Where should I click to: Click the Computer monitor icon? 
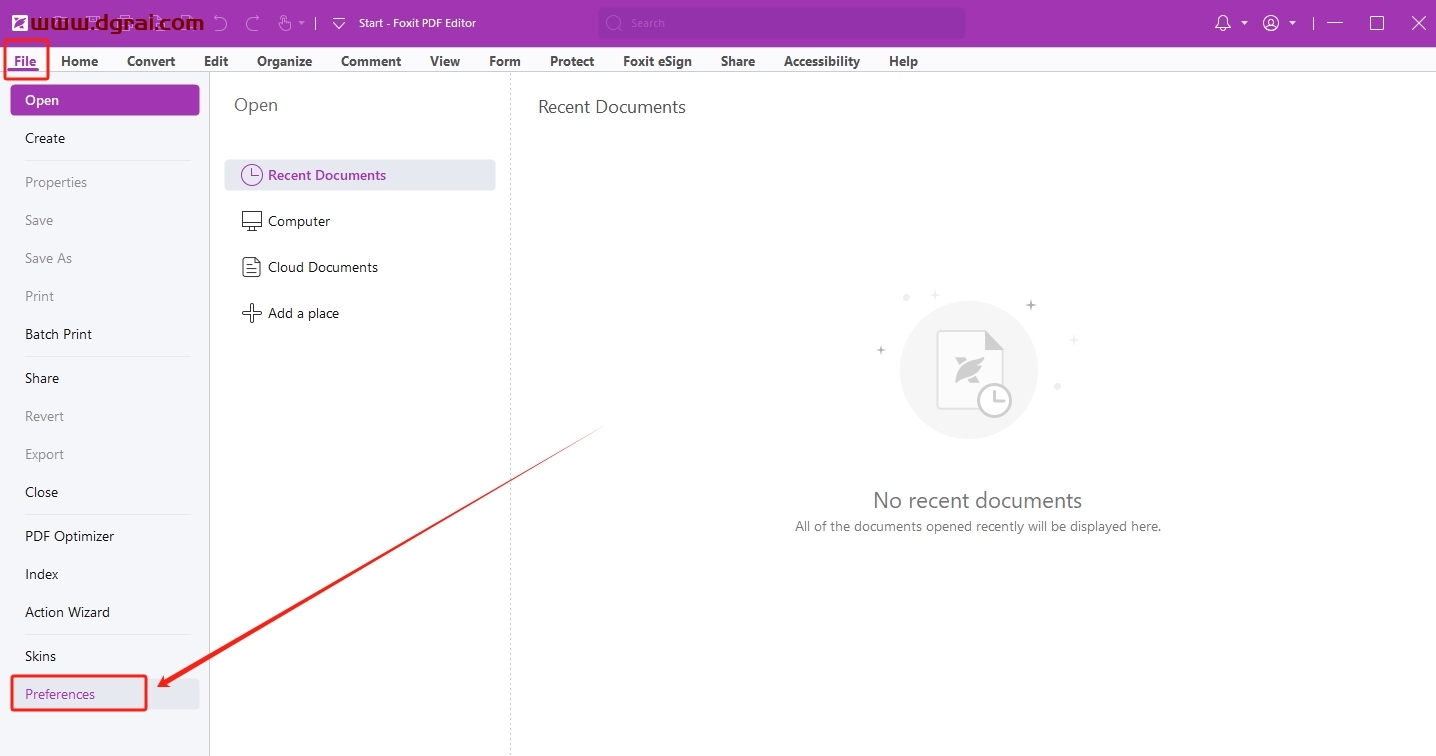pyautogui.click(x=251, y=221)
